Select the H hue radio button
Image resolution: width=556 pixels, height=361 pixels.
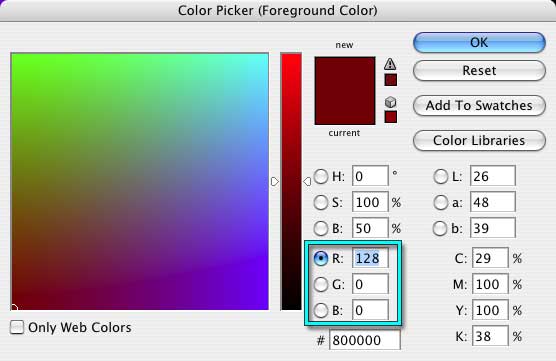point(321,176)
